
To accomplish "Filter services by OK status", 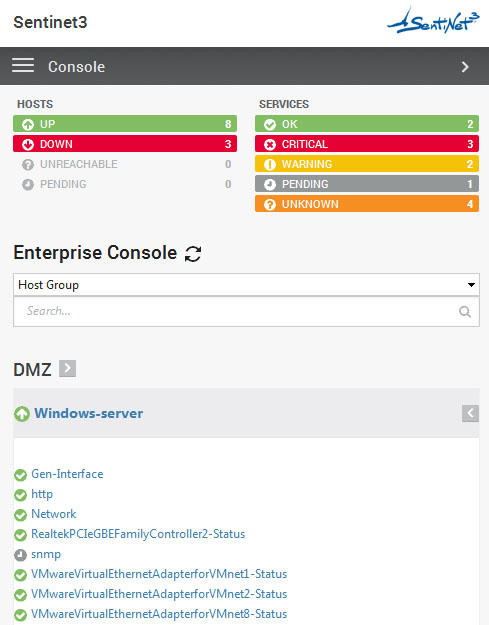I will [x=367, y=124].
